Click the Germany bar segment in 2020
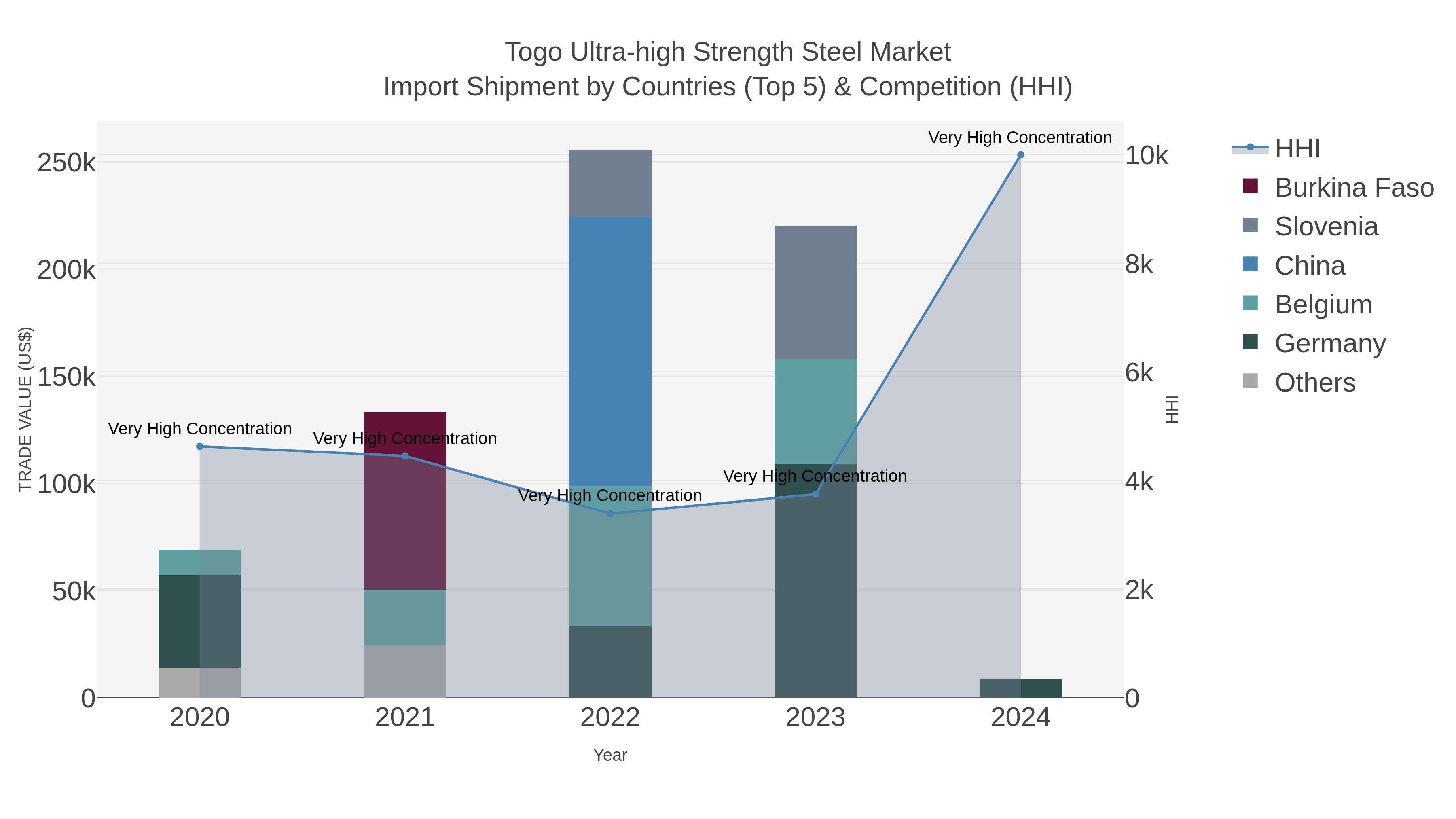Screen dimensions: 1456x819 (x=199, y=622)
